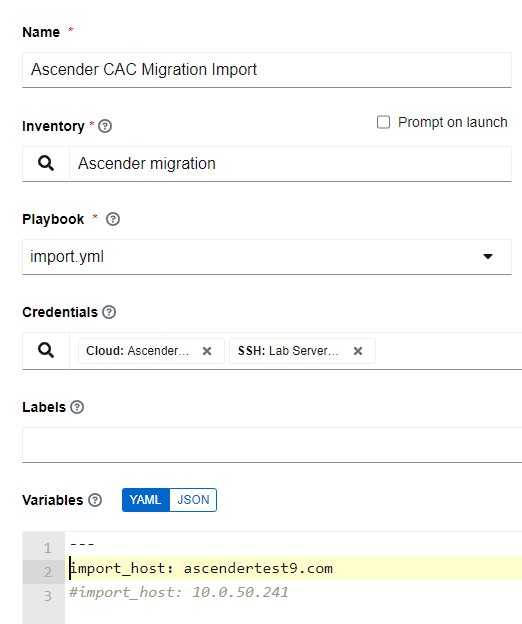Click the import_host line in editor

tap(201, 568)
